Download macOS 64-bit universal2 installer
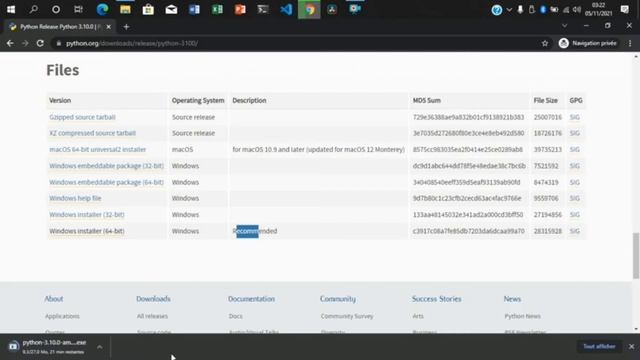 tap(98, 149)
